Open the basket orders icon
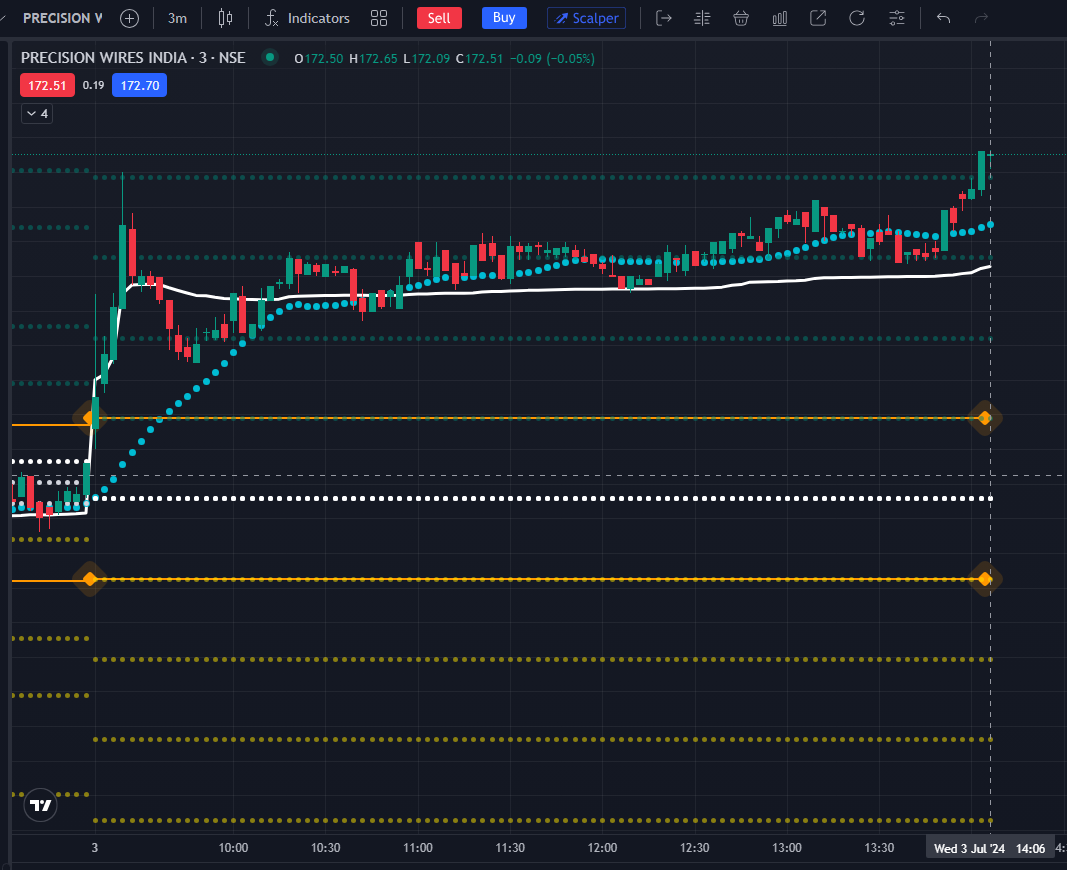Screen dimensions: 1067x870 [x=741, y=18]
